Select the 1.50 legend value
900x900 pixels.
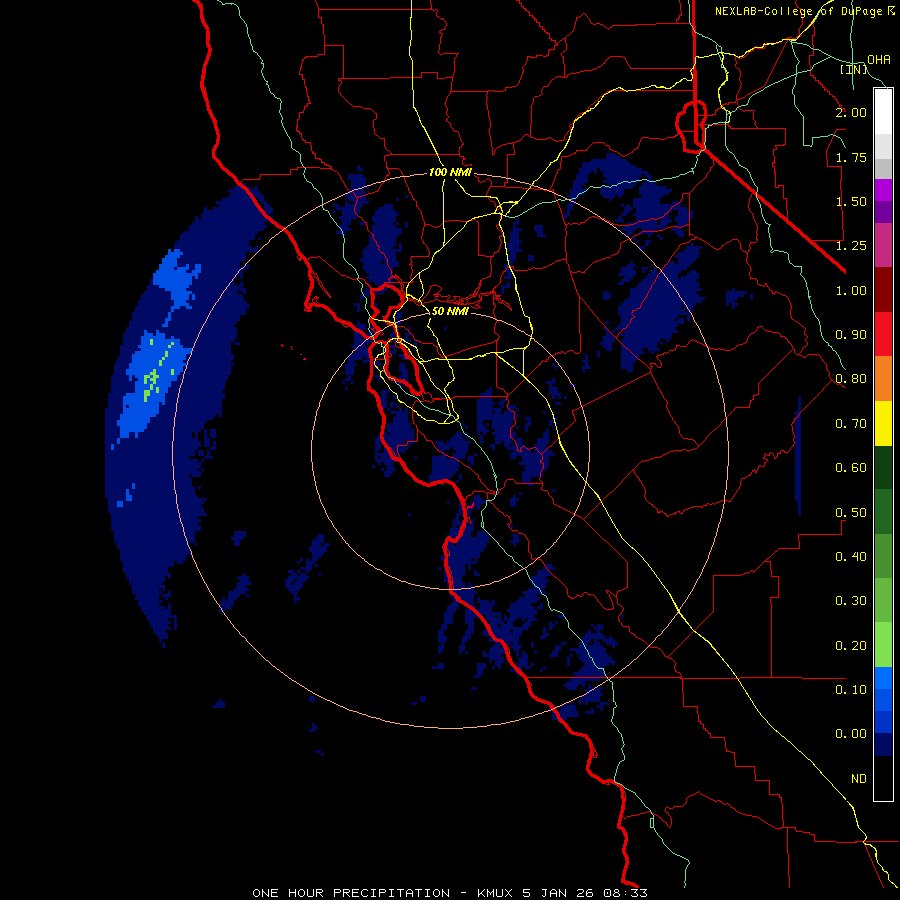(x=851, y=201)
